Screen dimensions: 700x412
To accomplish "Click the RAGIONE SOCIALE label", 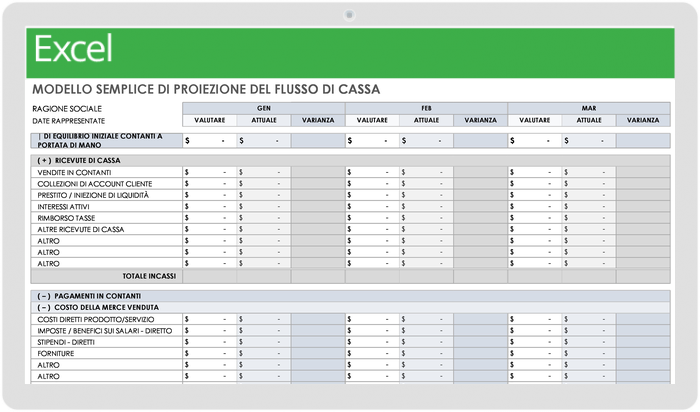I will 67,108.
